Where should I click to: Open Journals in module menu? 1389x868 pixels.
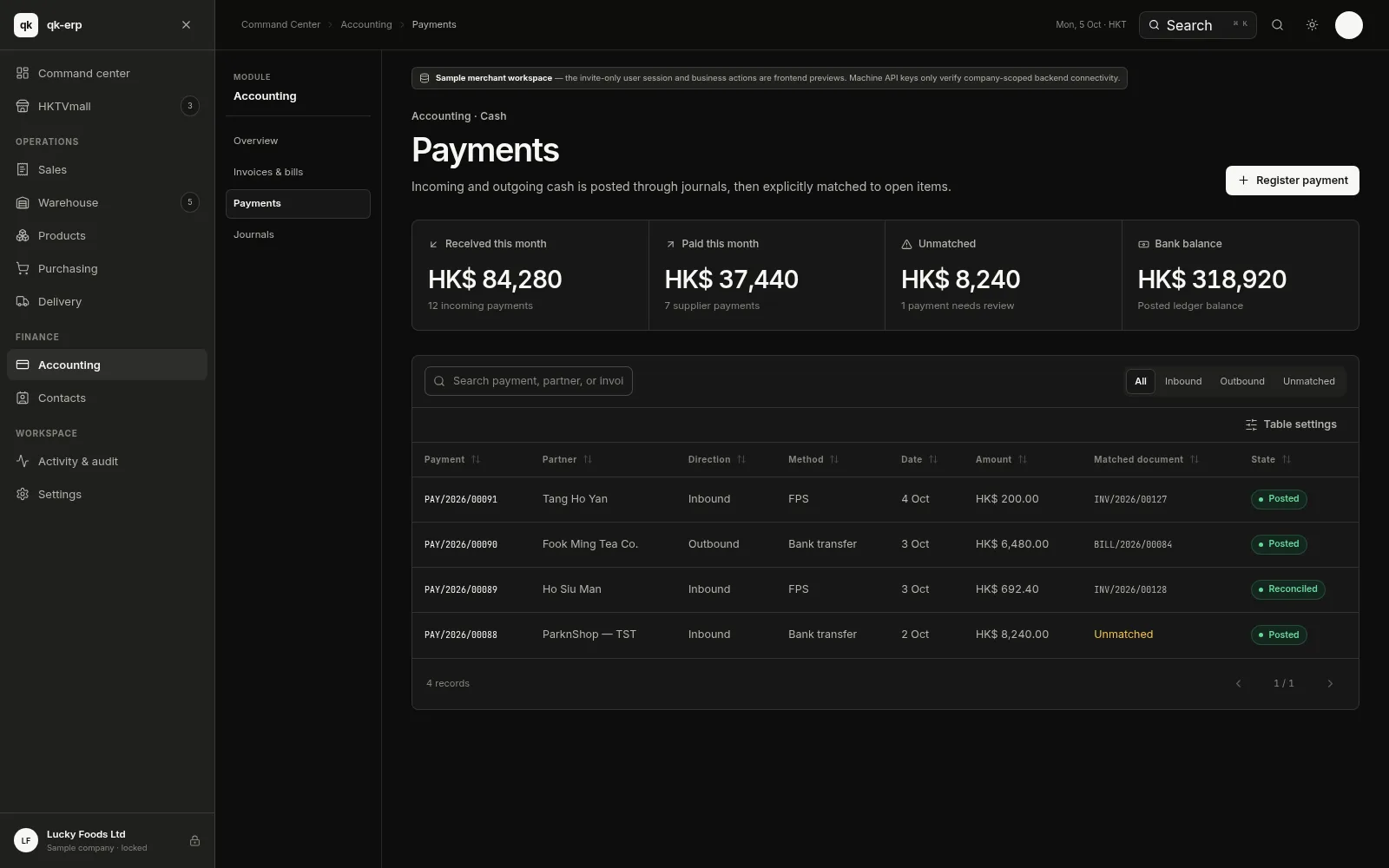coord(298,234)
